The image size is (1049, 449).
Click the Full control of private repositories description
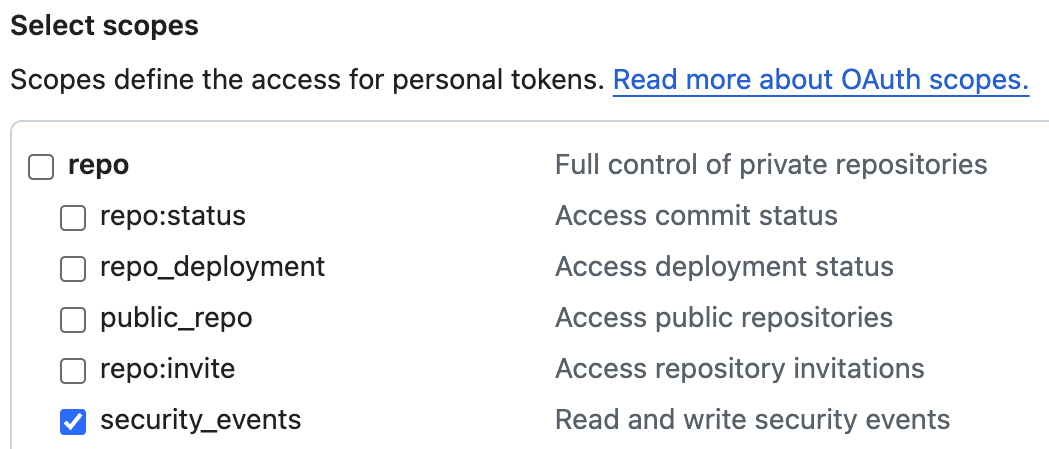771,164
